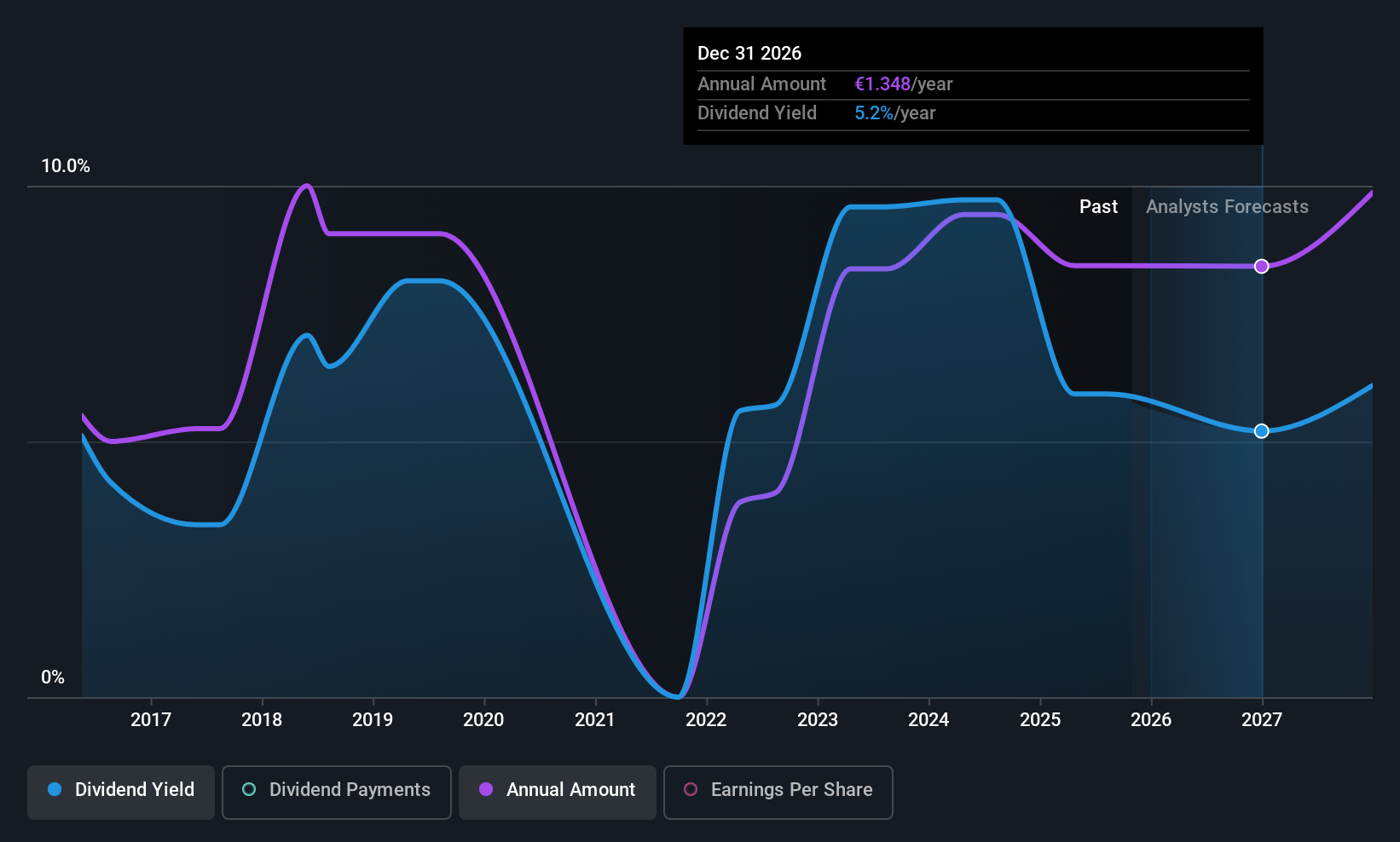Viewport: 1400px width, 842px height.
Task: Click the 10.0% axis gridline label
Action: 66,166
